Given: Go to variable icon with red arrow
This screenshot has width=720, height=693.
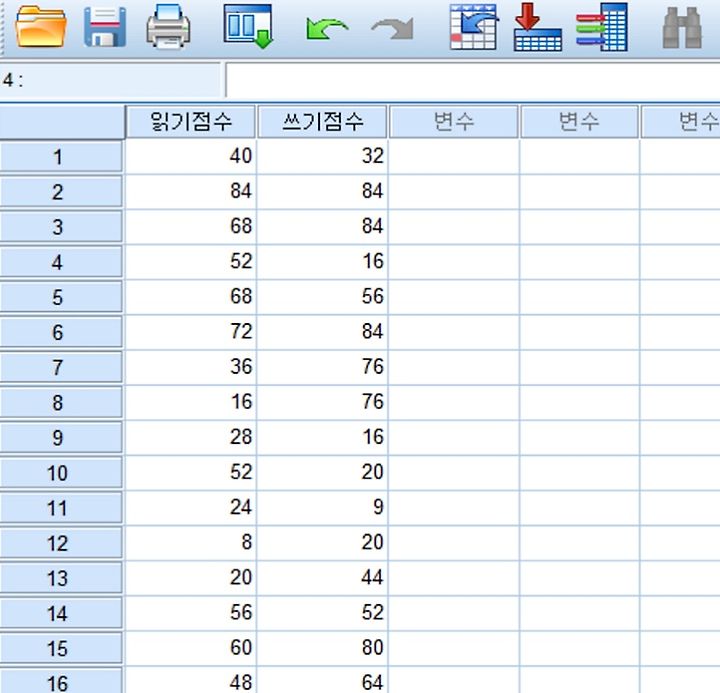Looking at the screenshot, I should coord(538,27).
